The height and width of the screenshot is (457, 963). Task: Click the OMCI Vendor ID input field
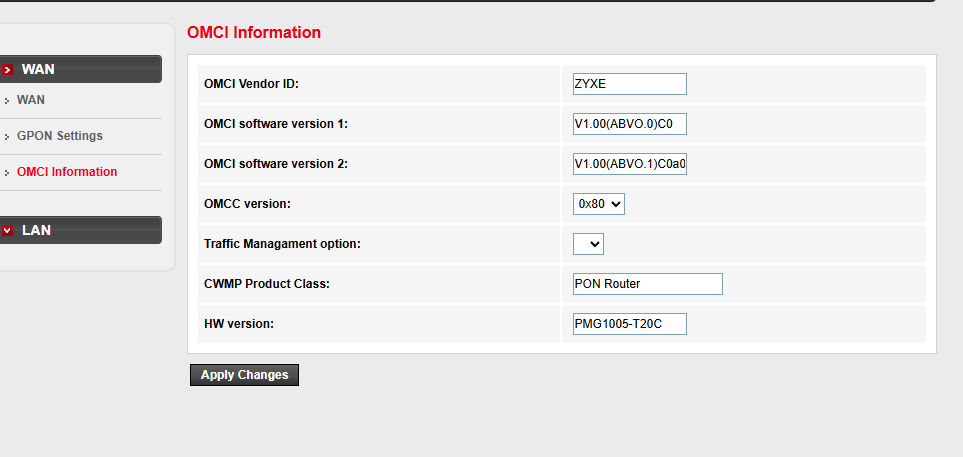630,84
